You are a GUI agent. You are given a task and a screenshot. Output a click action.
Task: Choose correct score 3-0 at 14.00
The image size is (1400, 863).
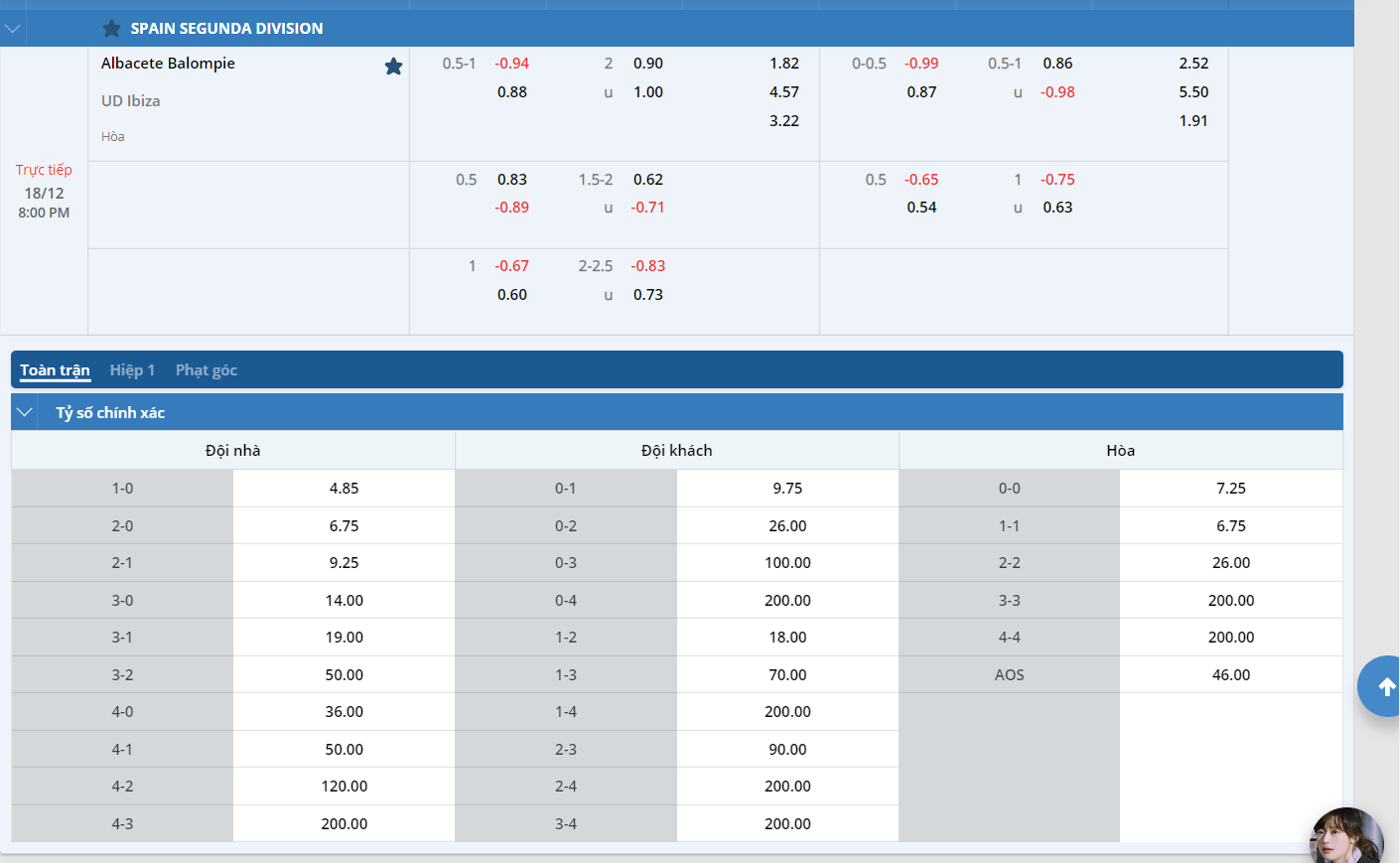pyautogui.click(x=344, y=601)
